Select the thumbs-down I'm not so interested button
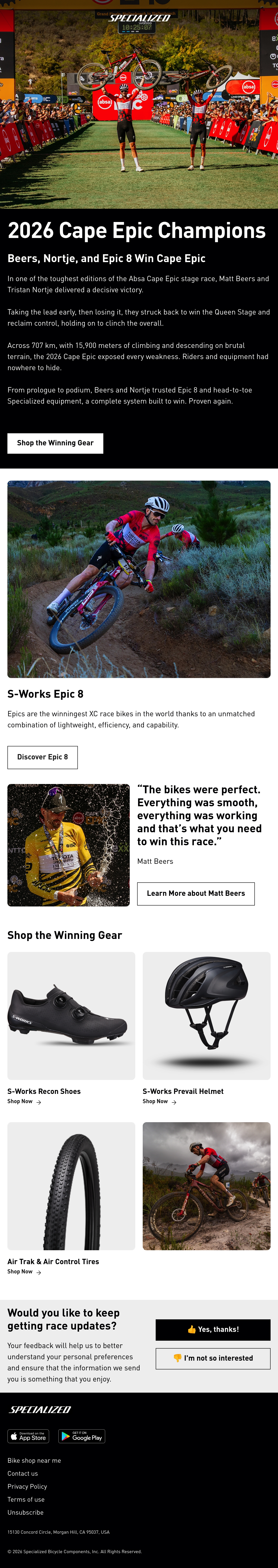This screenshot has height=1568, width=278. pos(213,1358)
